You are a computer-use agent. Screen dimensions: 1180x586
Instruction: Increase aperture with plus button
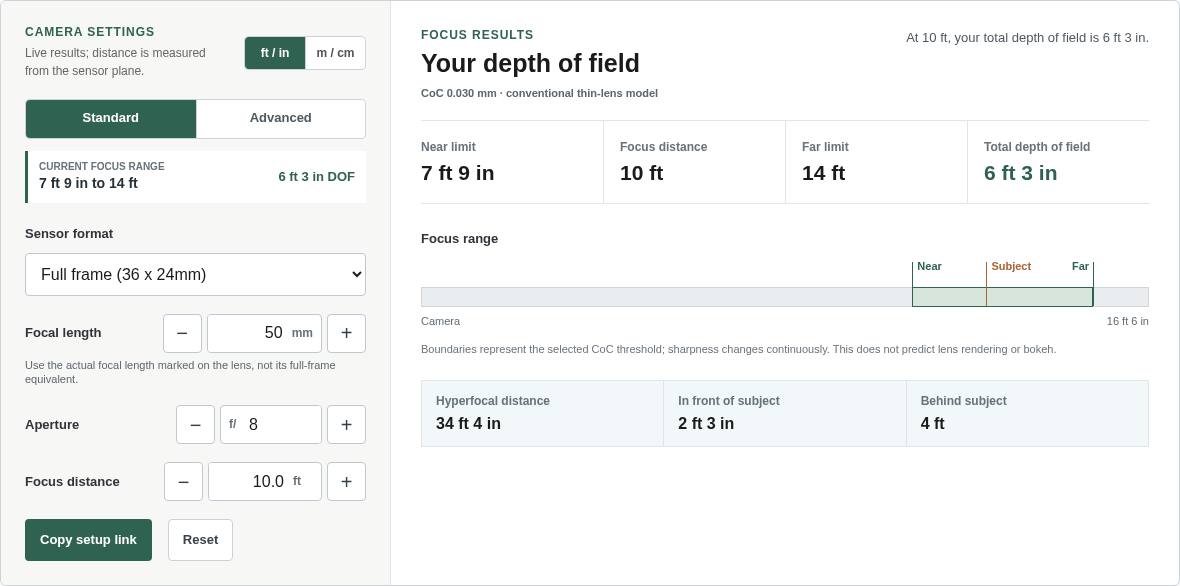pyautogui.click(x=346, y=424)
